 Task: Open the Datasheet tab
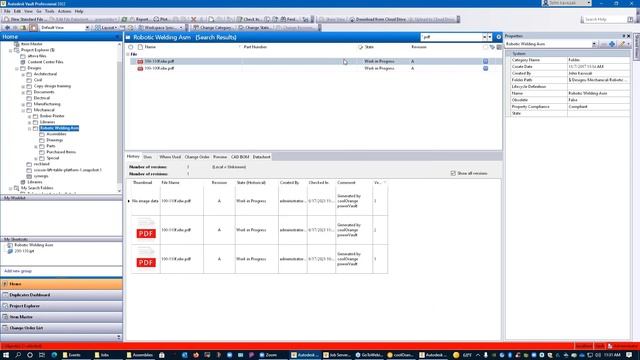(261, 157)
